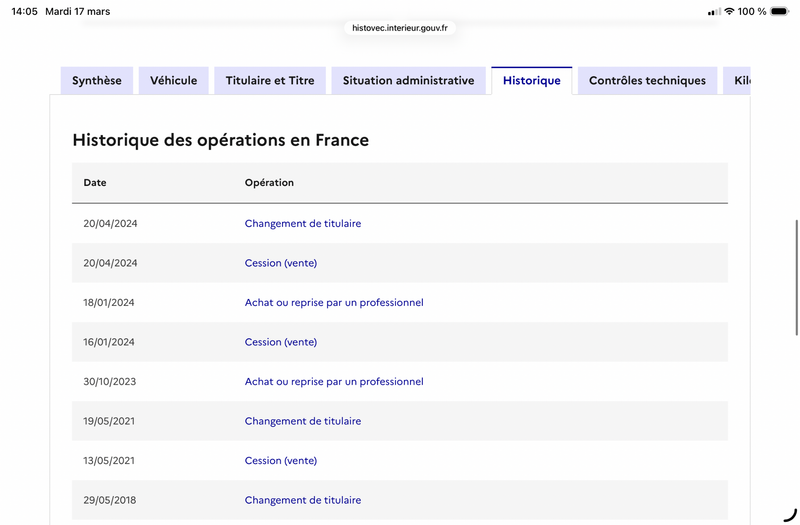Tap the histovec.interieur.gouv.fr address bar
Viewport: 800px width, 525px height.
pos(400,28)
